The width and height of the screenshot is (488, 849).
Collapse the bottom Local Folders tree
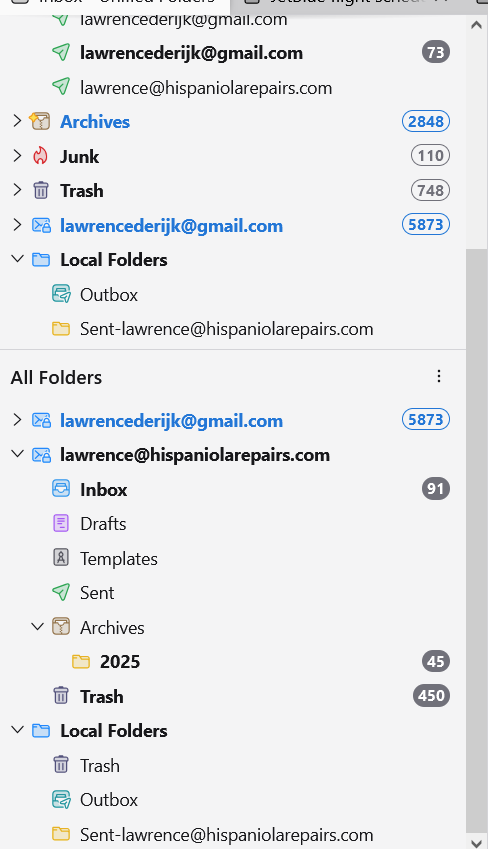tap(17, 730)
